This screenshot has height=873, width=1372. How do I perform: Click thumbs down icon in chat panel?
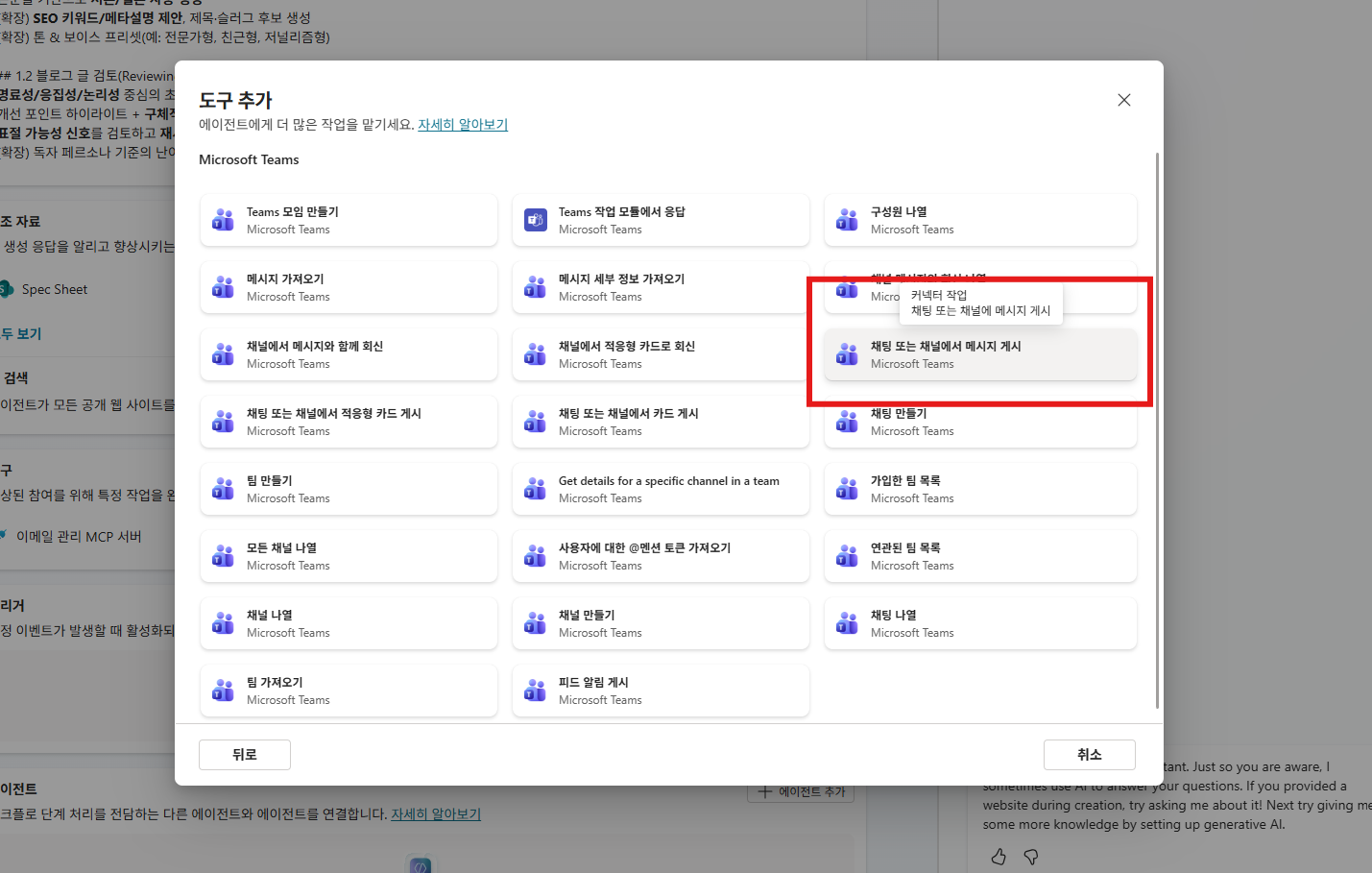click(x=1031, y=856)
